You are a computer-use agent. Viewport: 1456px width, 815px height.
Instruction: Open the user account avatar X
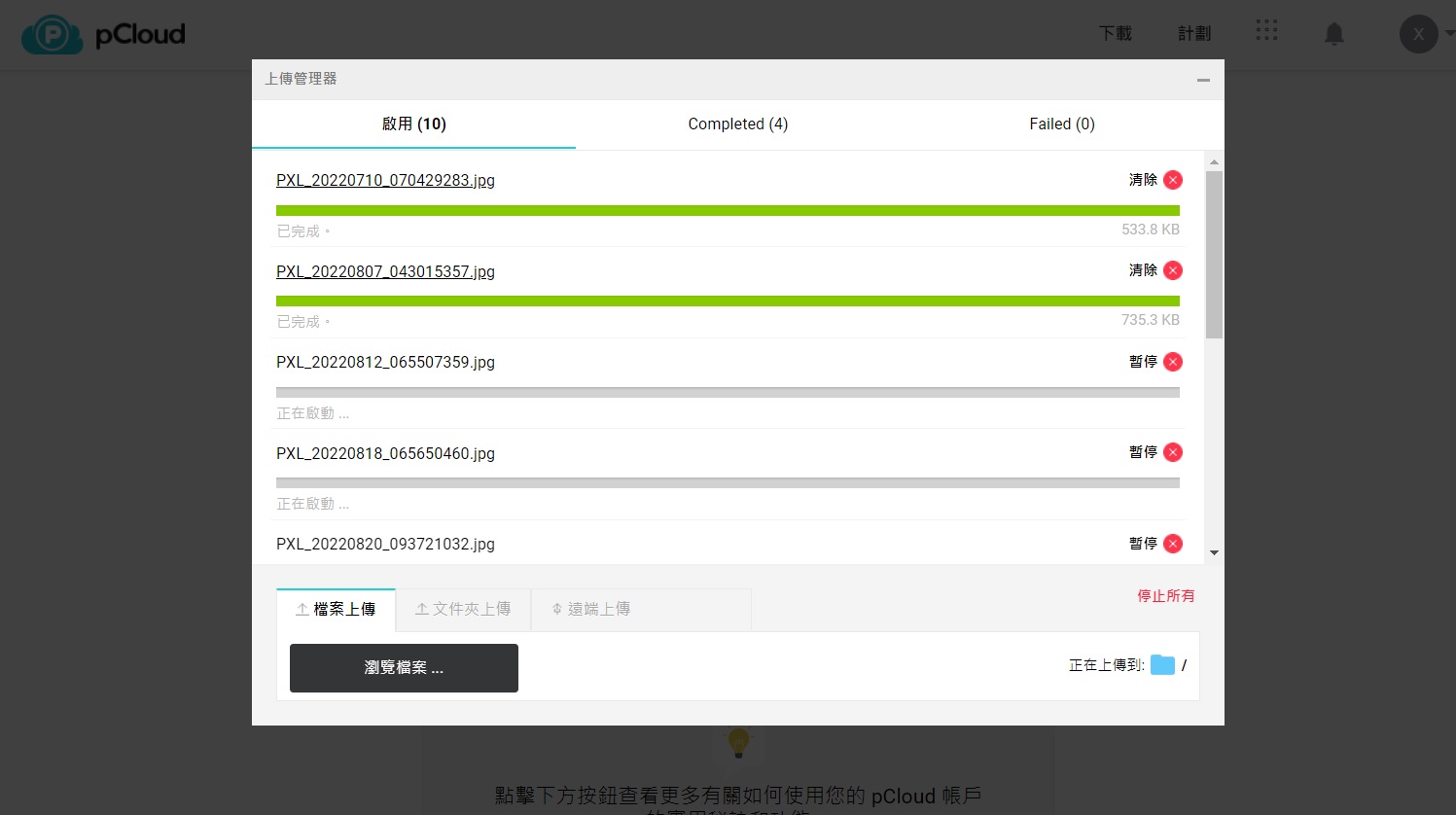(x=1419, y=34)
